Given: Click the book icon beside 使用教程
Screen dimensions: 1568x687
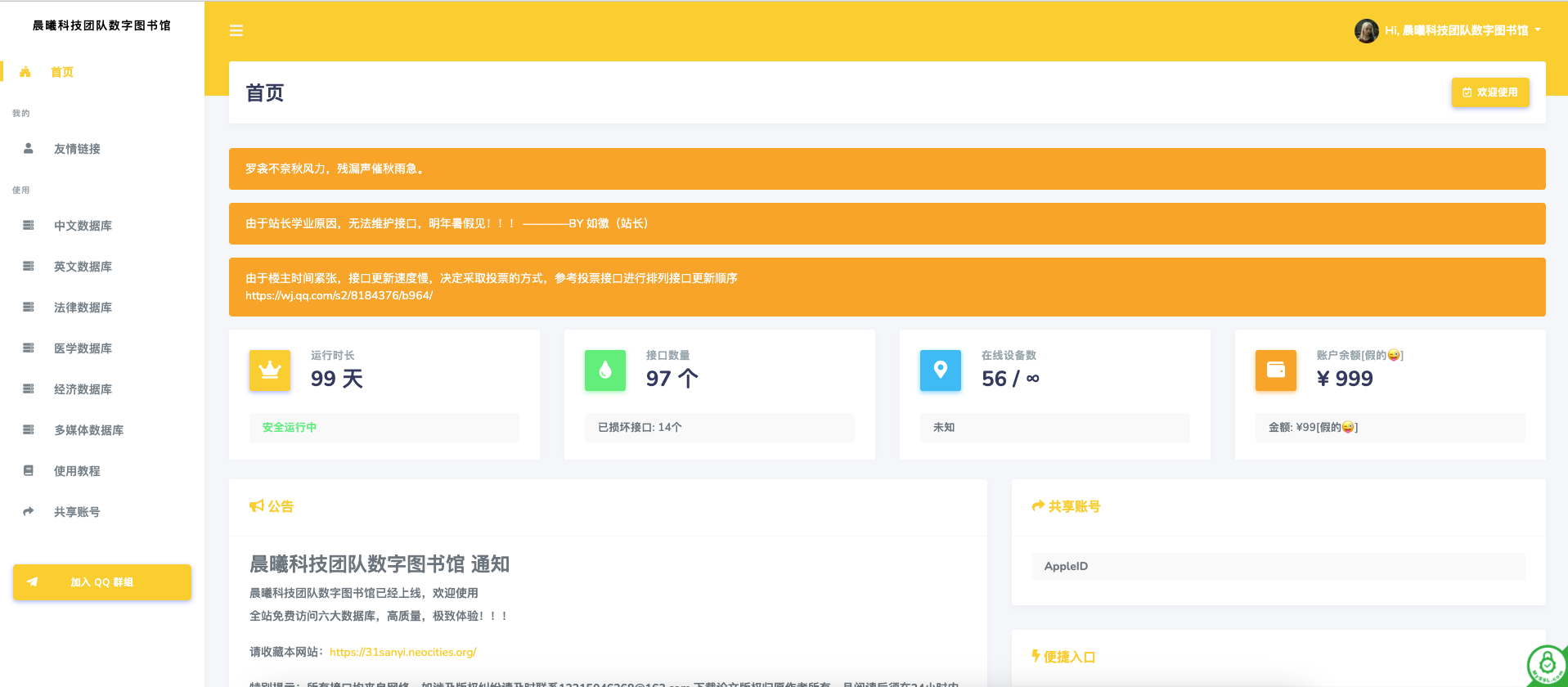Looking at the screenshot, I should tap(29, 470).
